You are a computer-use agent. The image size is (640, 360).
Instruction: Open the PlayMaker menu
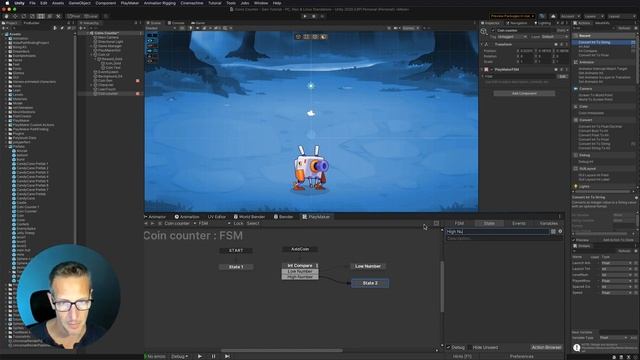[x=130, y=3]
